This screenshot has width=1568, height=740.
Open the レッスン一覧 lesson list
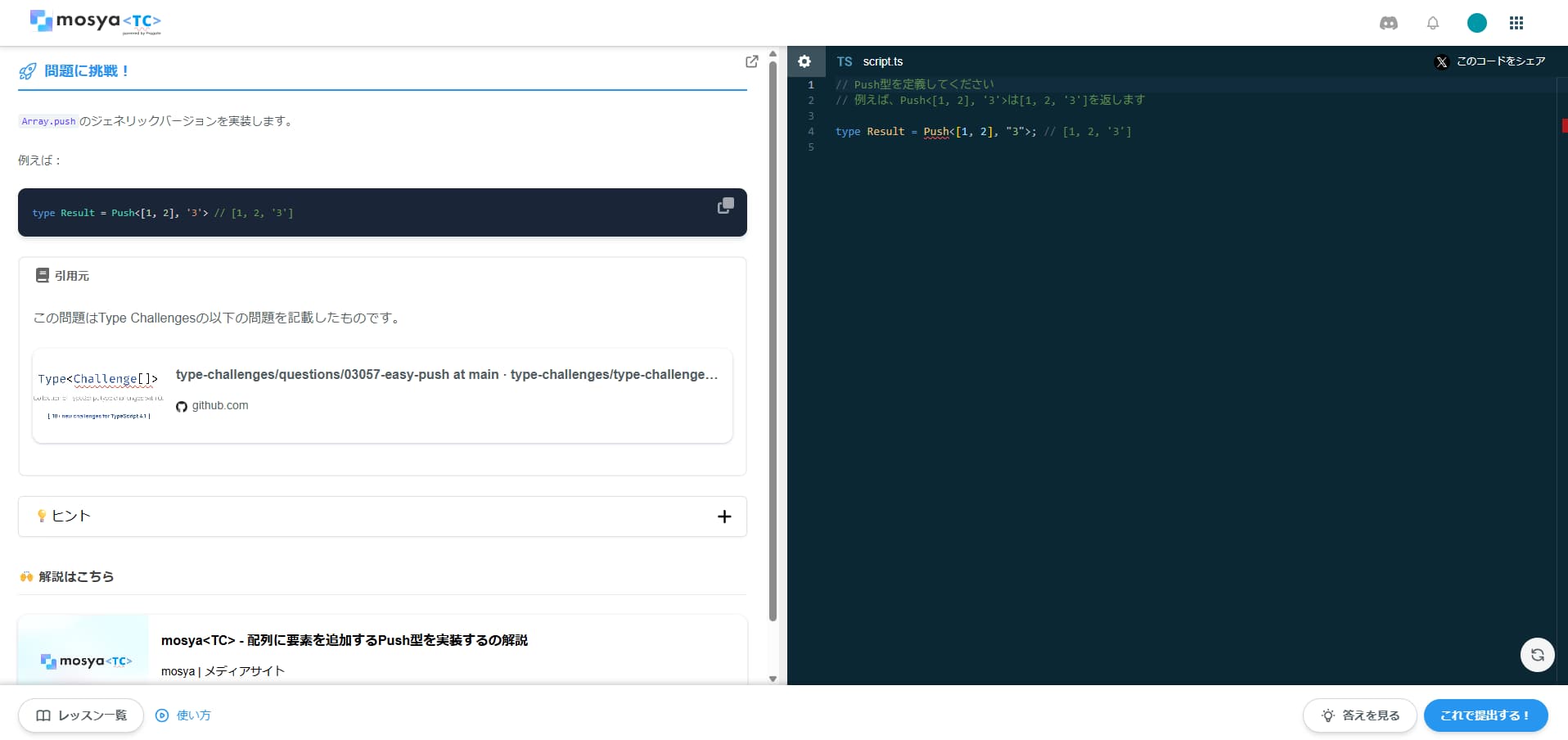pyautogui.click(x=81, y=715)
